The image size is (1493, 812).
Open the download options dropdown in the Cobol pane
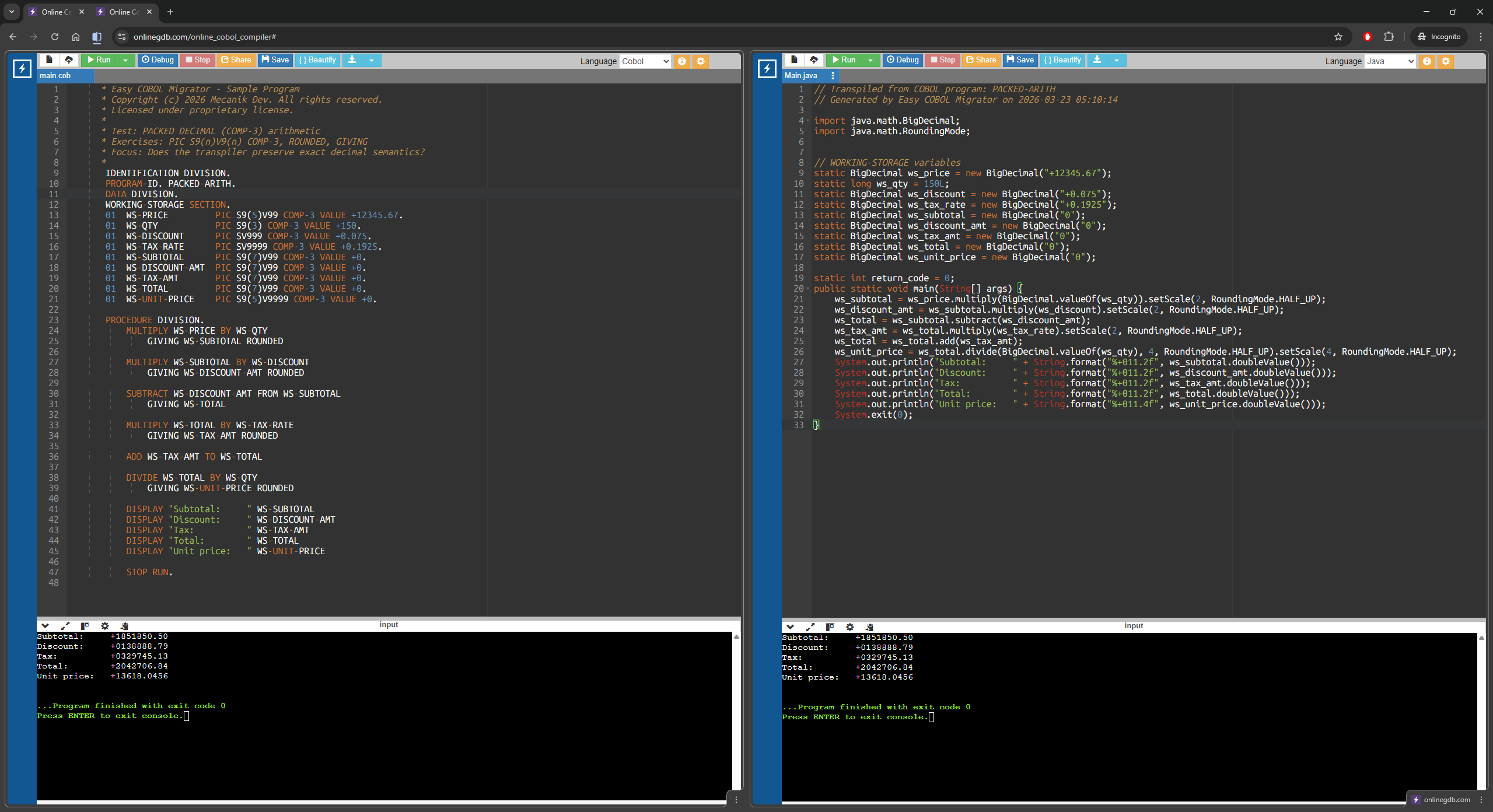pyautogui.click(x=372, y=60)
